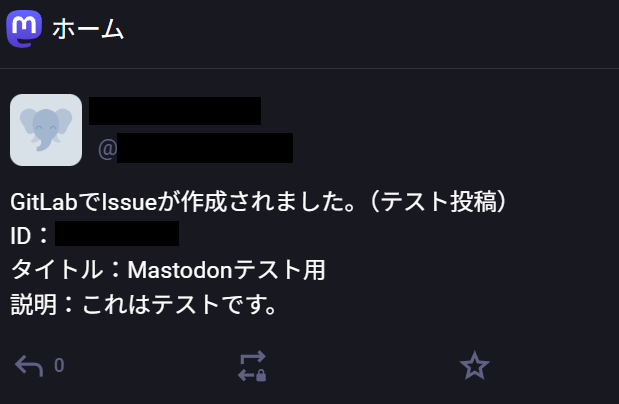Viewport: 619px width, 404px height.
Task: Click the これはテストです。 description text
Action: tap(180, 304)
